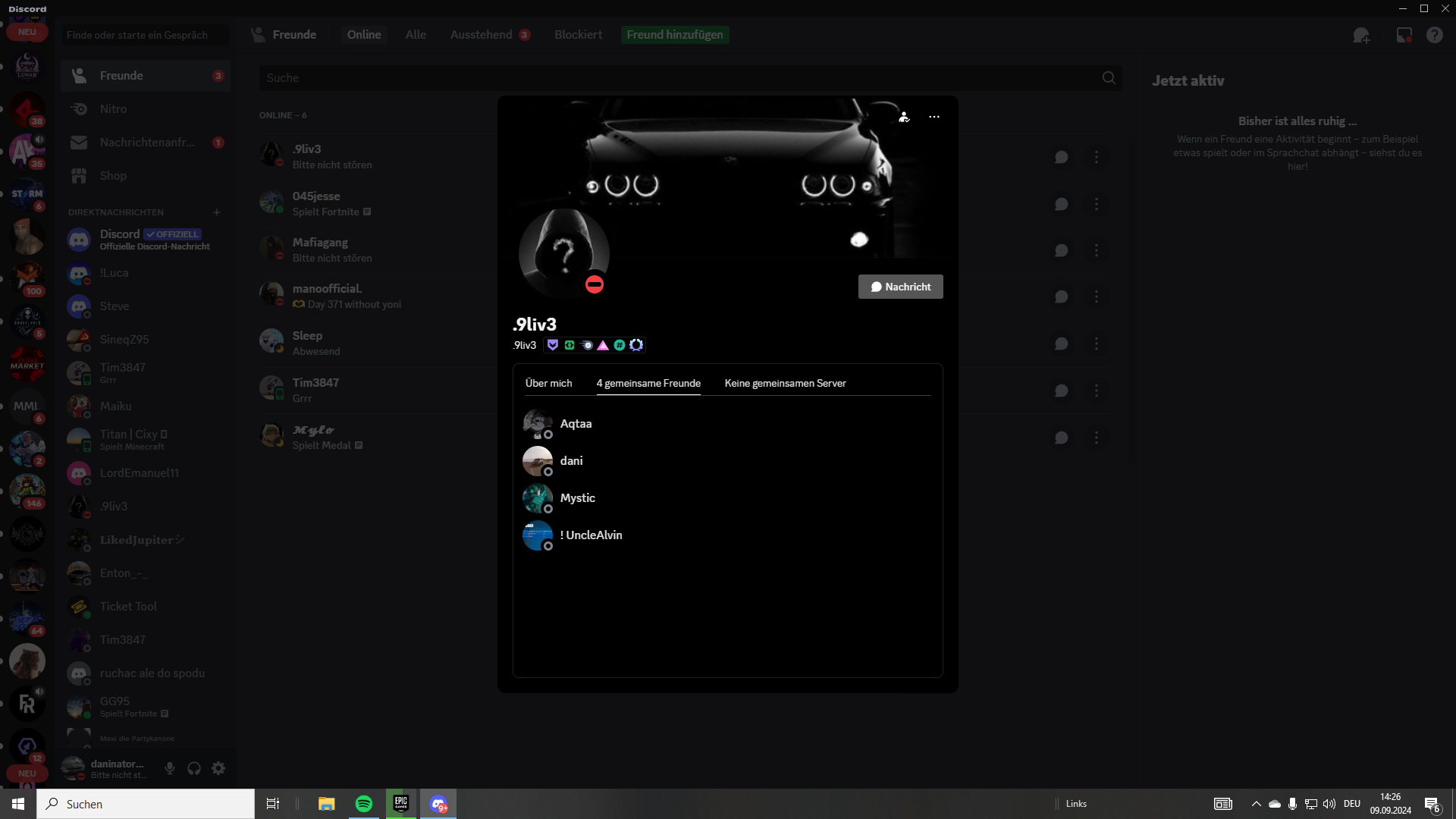The height and width of the screenshot is (819, 1456).
Task: Click the Nachricht button on profile
Action: (900, 287)
